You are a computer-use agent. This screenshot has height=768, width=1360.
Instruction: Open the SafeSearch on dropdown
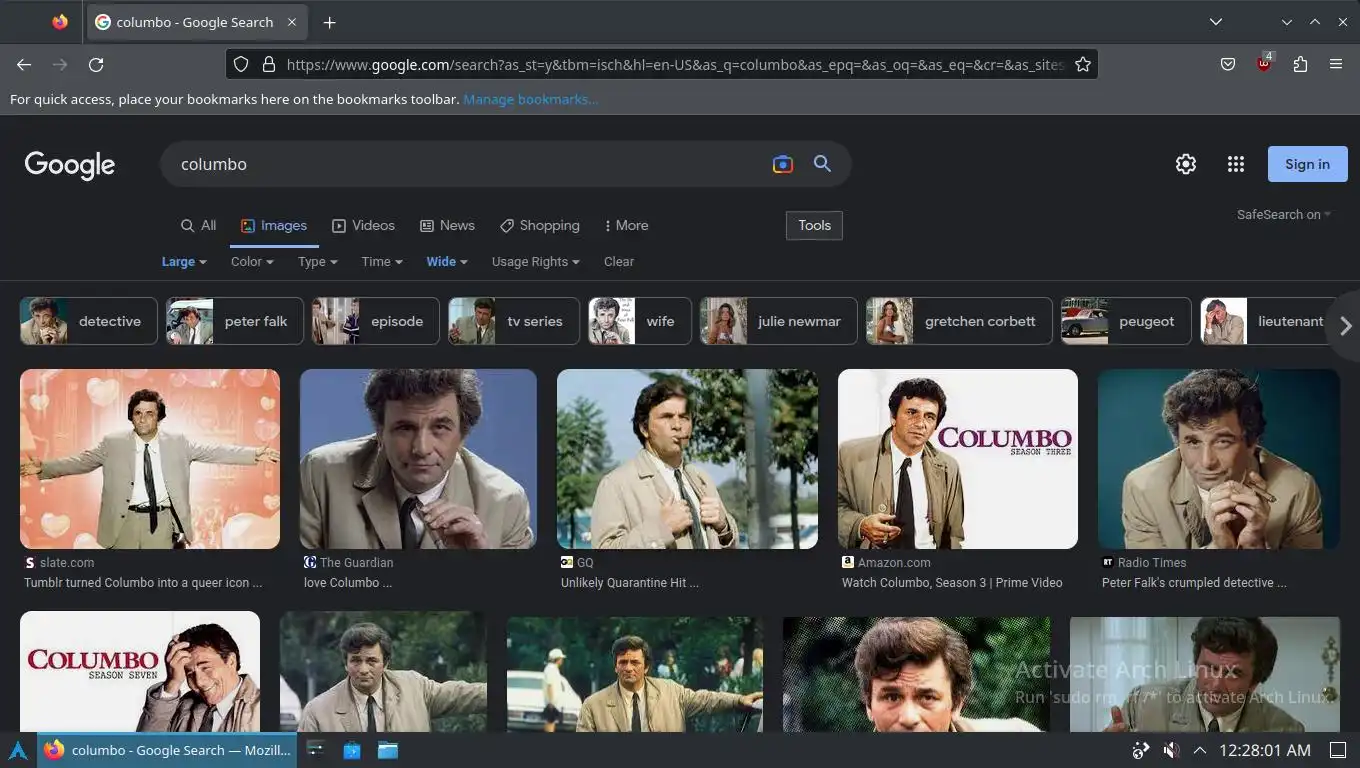pyautogui.click(x=1284, y=214)
